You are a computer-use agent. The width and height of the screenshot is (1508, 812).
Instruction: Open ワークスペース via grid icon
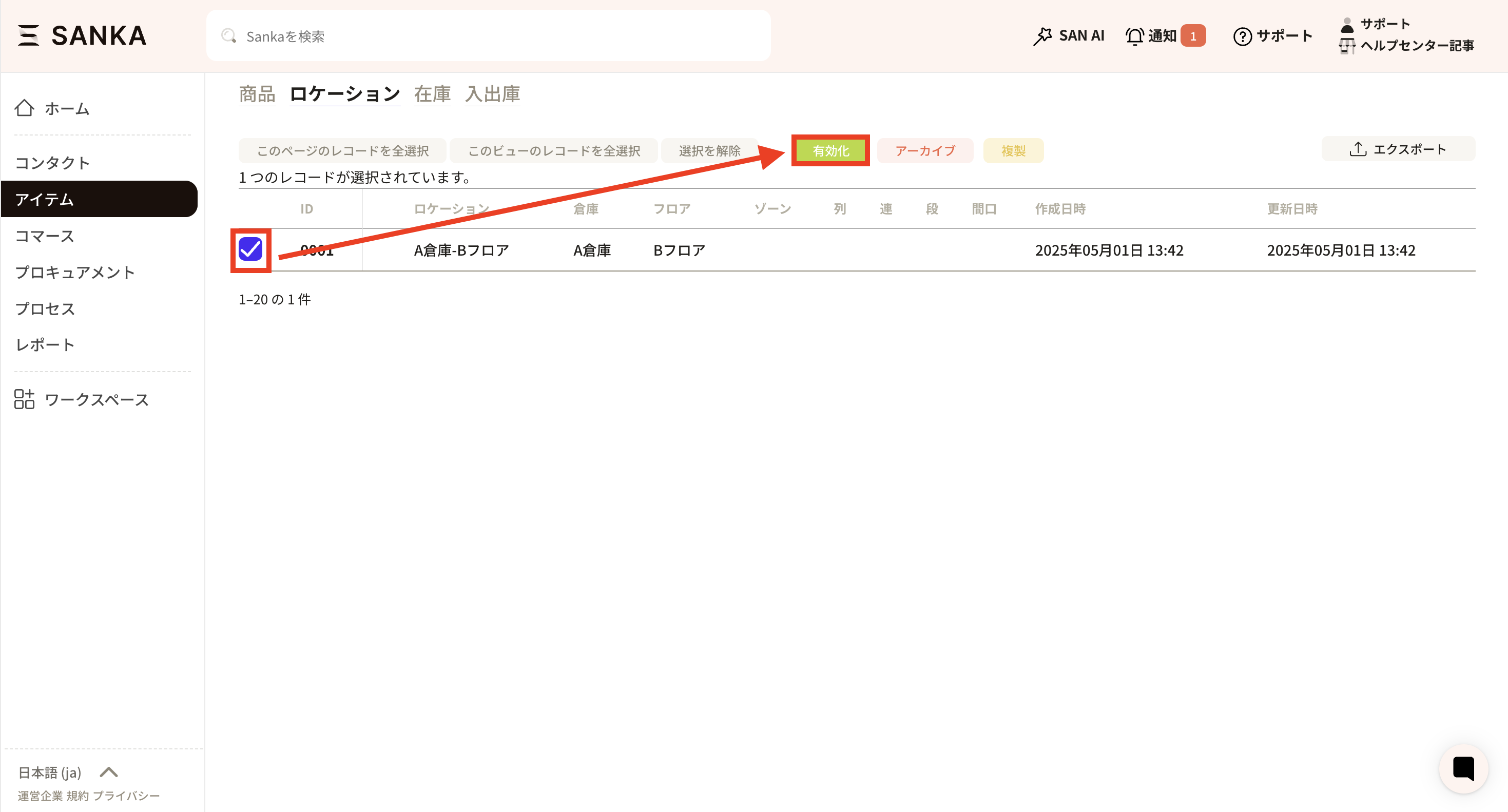24,399
